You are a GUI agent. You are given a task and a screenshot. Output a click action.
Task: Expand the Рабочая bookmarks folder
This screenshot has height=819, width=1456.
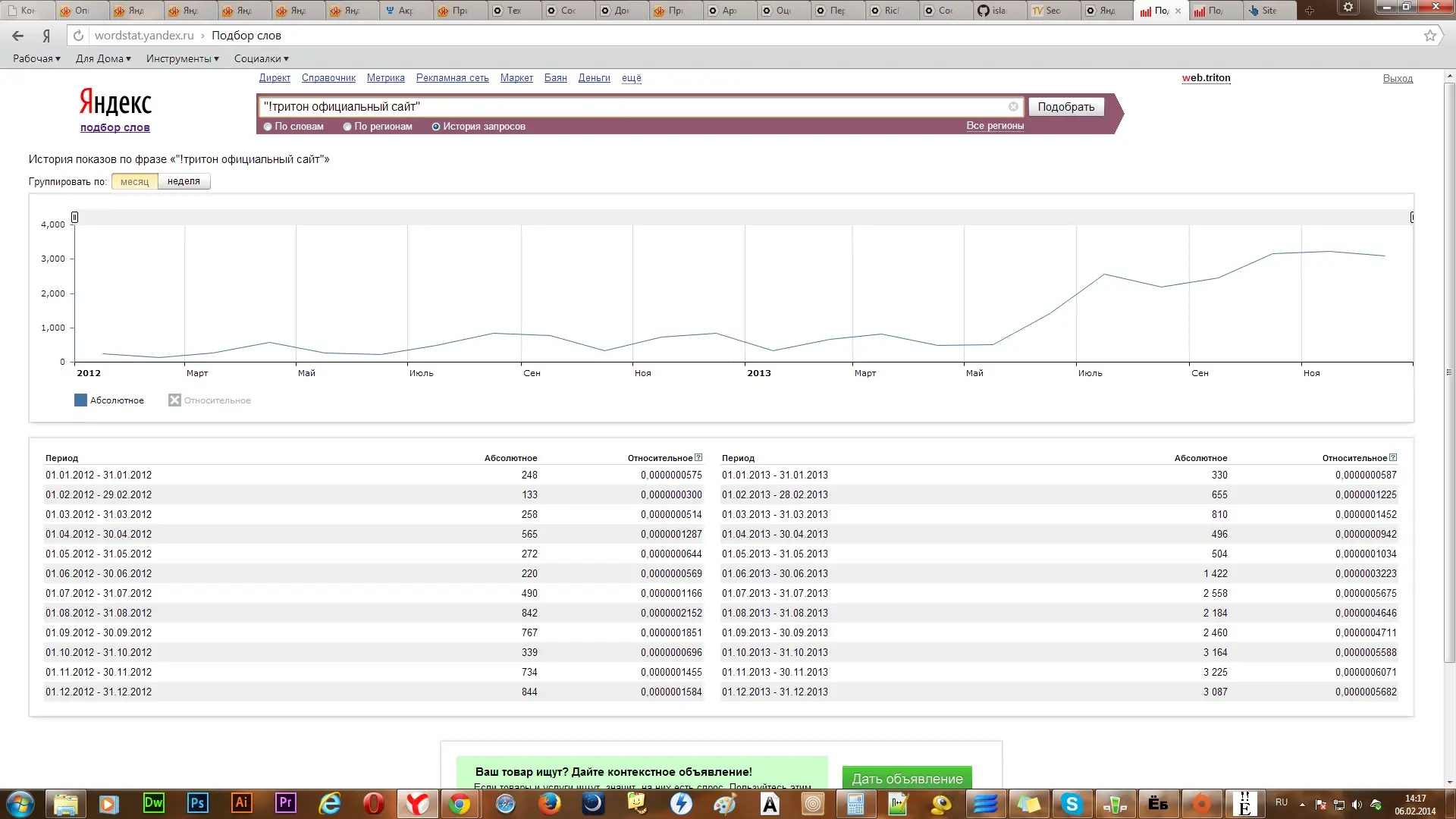coord(36,58)
